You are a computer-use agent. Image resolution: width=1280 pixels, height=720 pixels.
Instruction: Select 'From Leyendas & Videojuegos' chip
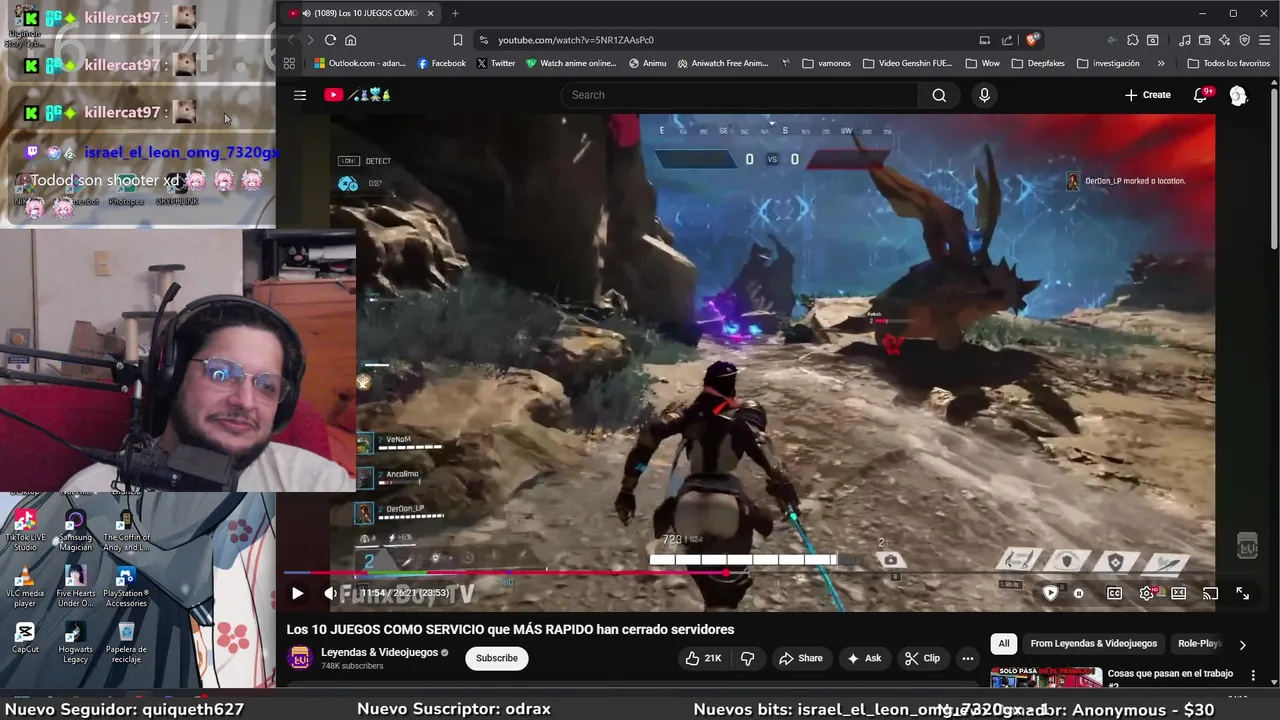[x=1093, y=644]
